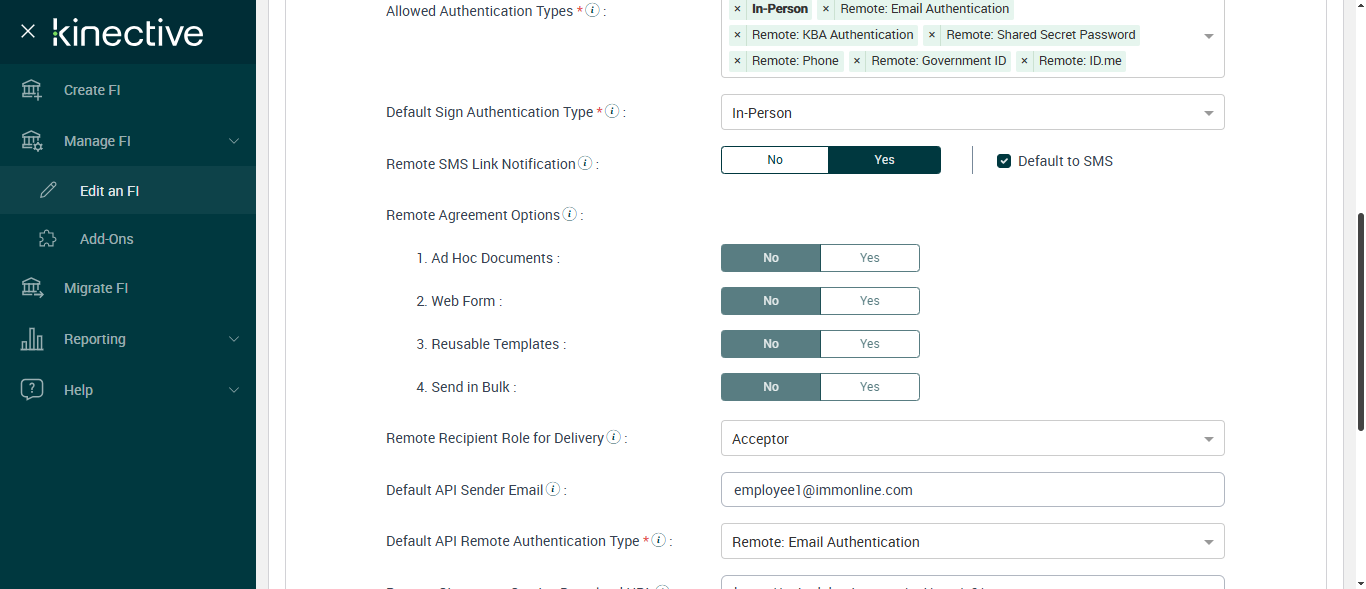
Task: Expand Default API Remote Authentication Type dropdown
Action: point(972,542)
